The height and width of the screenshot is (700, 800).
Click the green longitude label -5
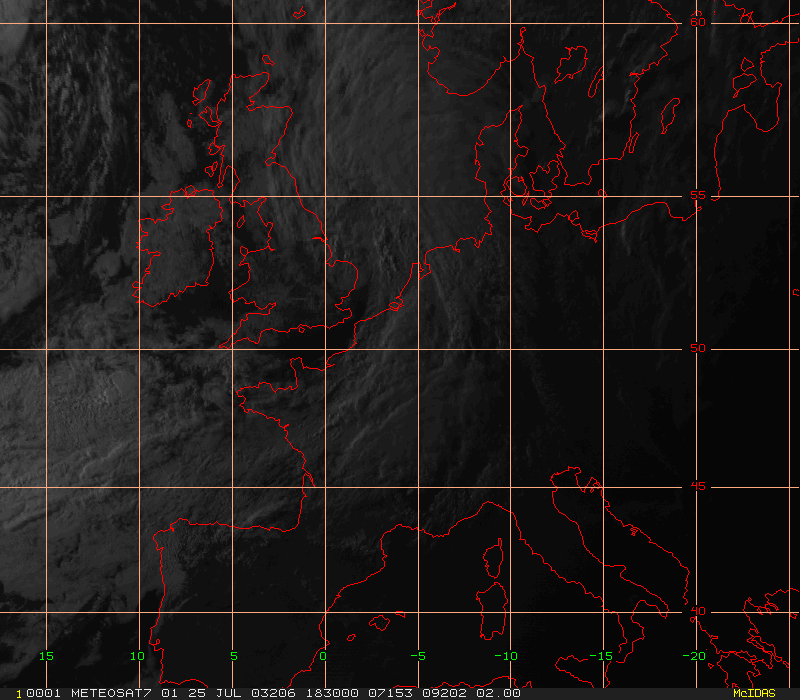coord(418,656)
